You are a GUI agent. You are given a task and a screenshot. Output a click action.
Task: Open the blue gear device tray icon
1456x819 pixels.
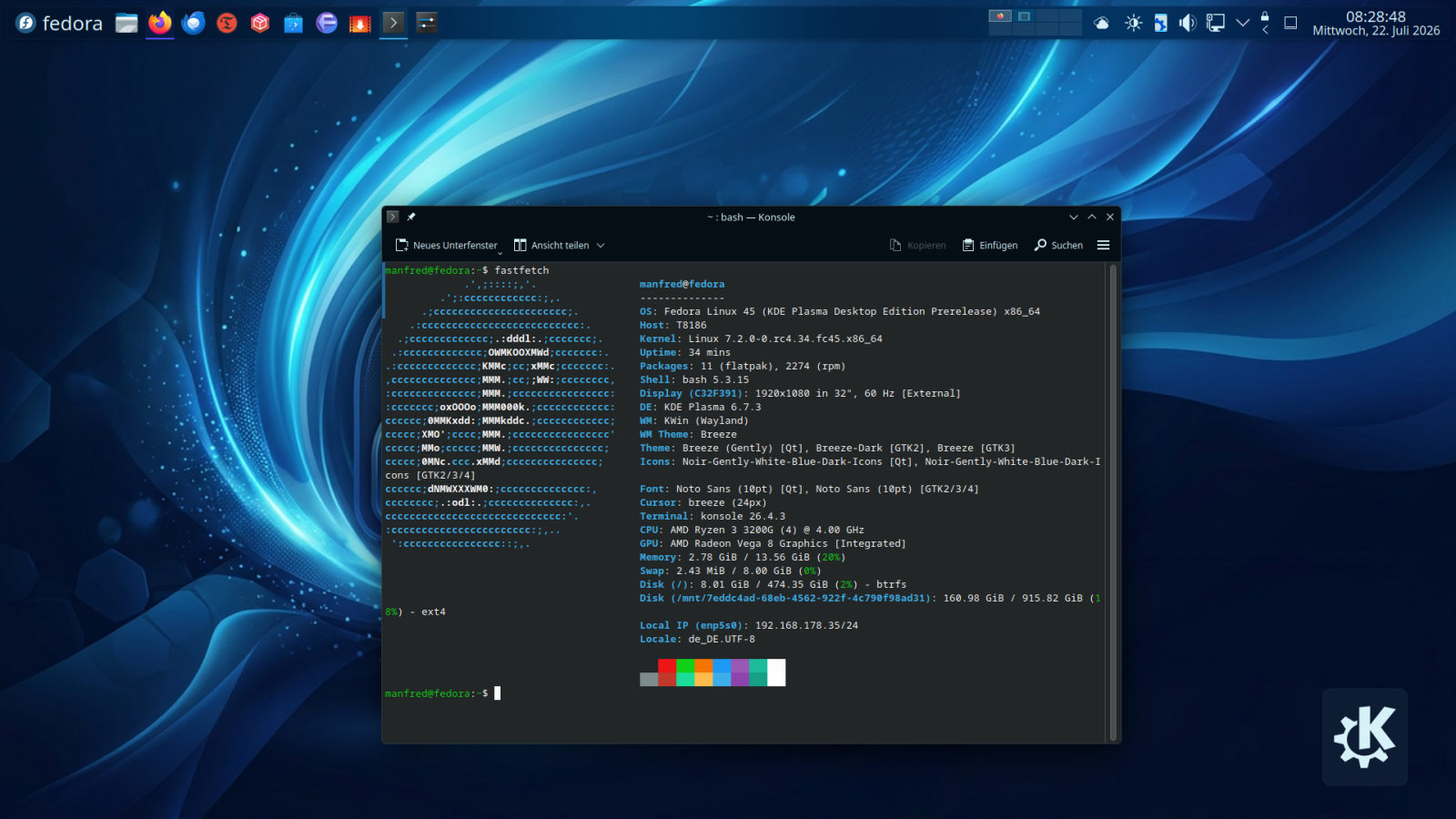[x=1160, y=23]
